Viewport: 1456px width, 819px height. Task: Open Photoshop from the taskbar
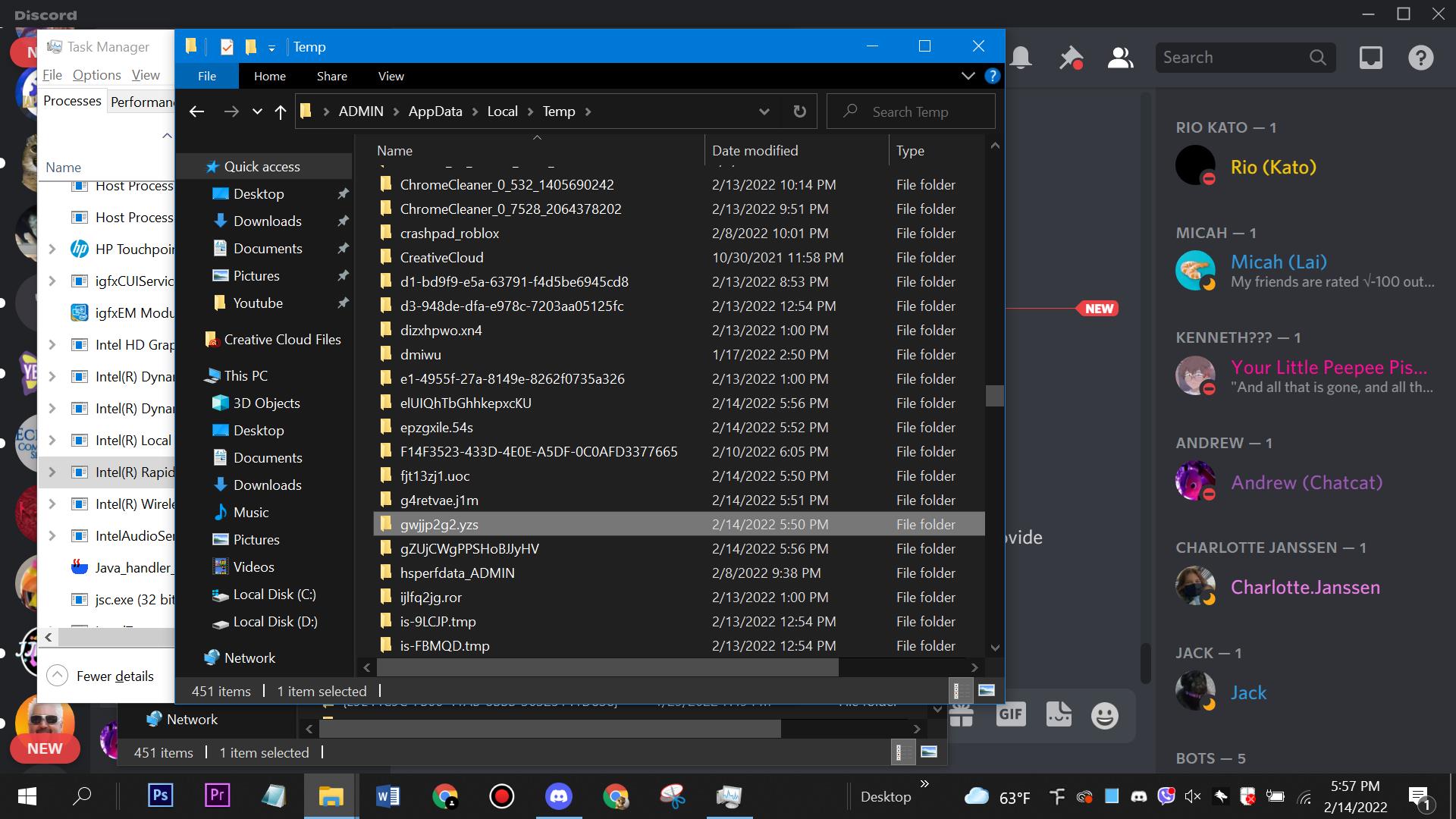pyautogui.click(x=160, y=795)
